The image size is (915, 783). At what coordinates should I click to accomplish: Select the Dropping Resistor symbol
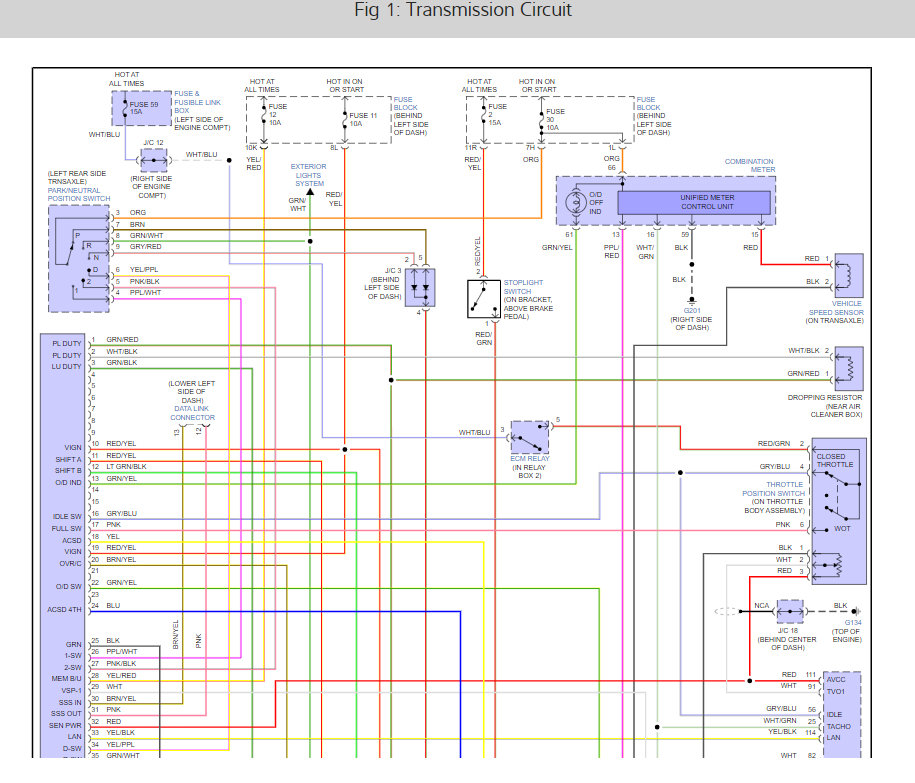pos(849,369)
